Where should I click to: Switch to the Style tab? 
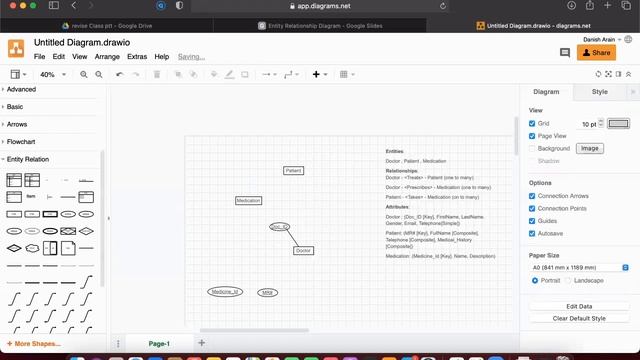click(x=600, y=92)
